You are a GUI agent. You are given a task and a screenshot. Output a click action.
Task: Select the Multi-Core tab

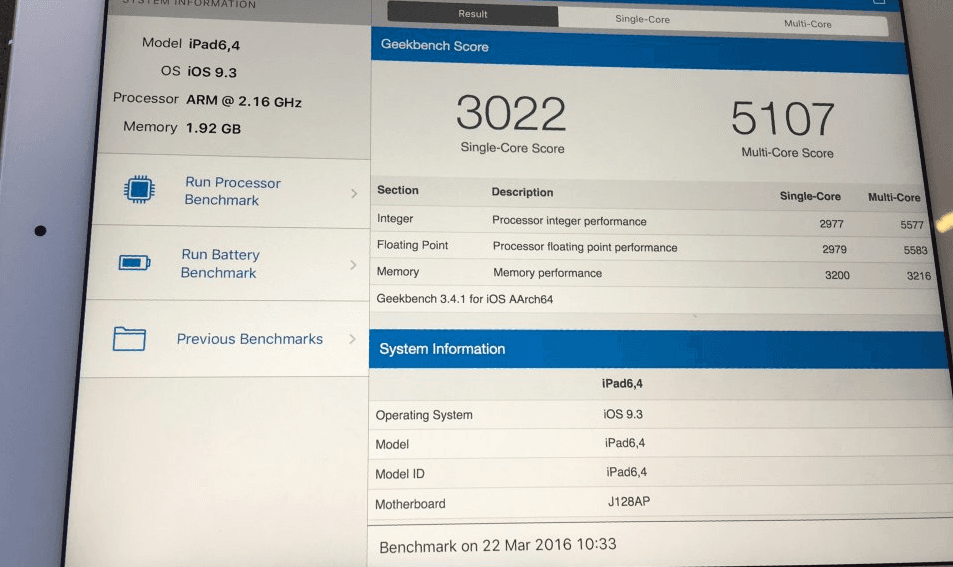pos(807,23)
